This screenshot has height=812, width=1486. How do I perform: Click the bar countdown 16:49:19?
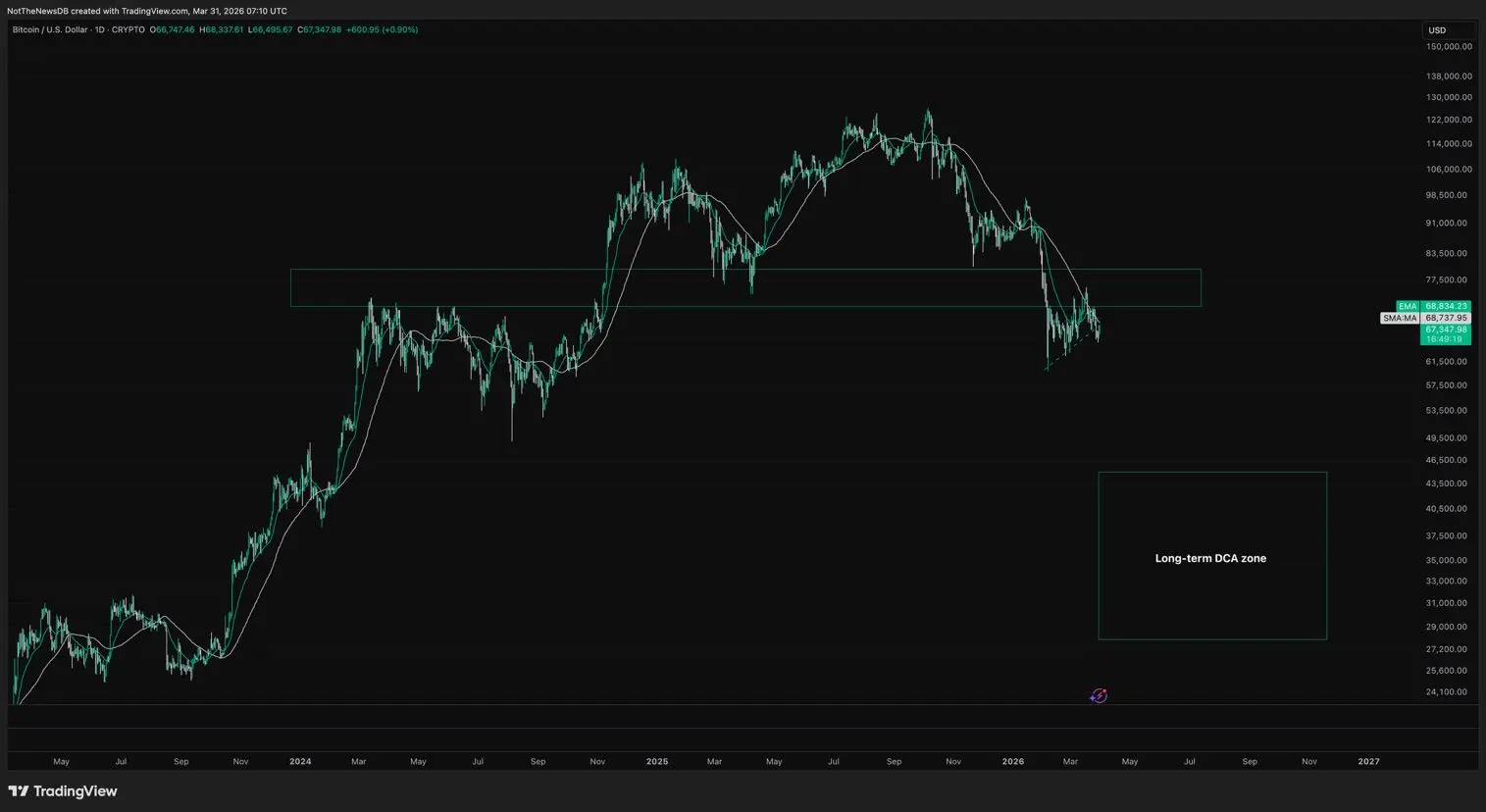pos(1446,339)
